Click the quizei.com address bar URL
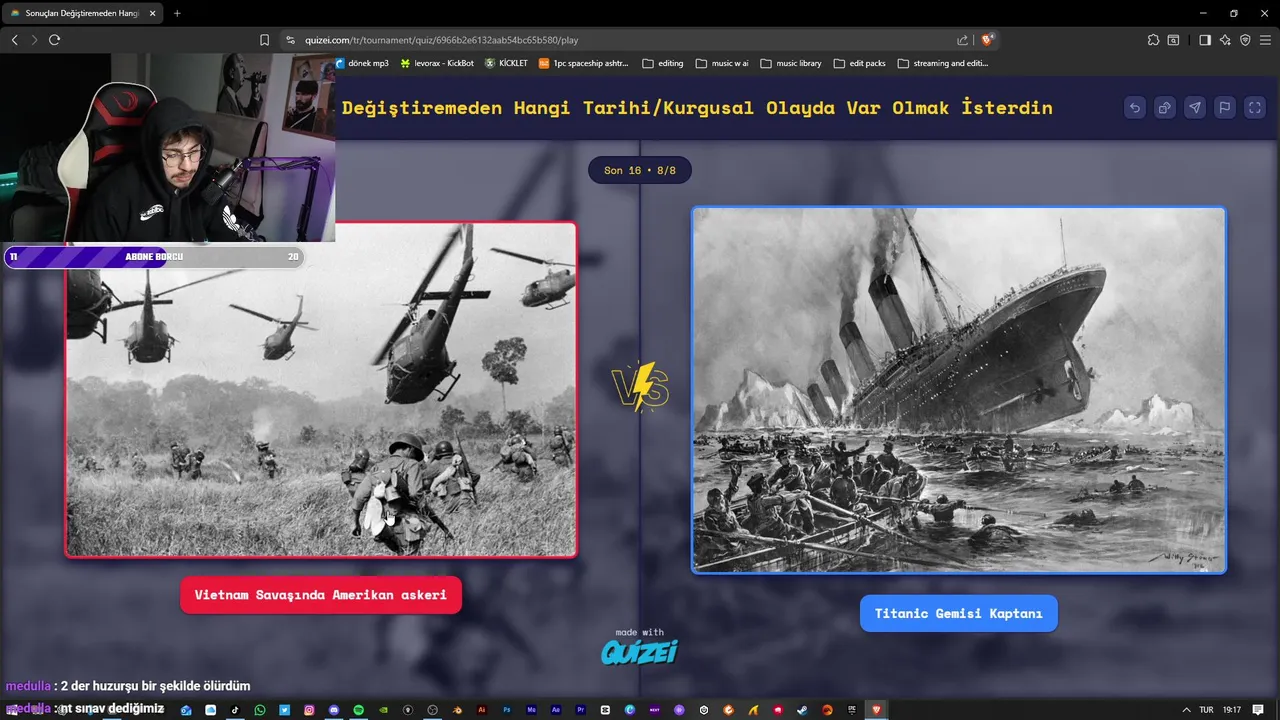 pyautogui.click(x=440, y=40)
